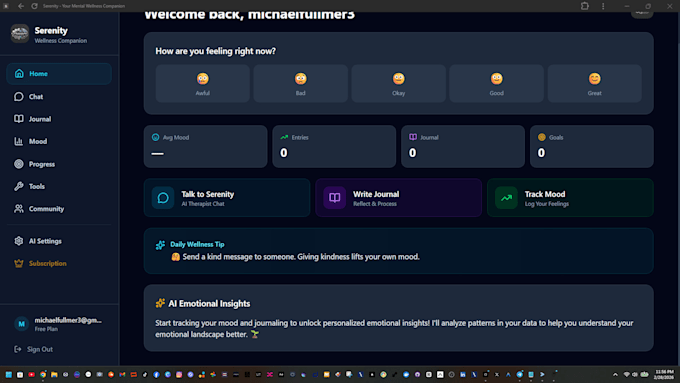
Task: Click the AI Emotional Insights heading
Action: click(209, 304)
